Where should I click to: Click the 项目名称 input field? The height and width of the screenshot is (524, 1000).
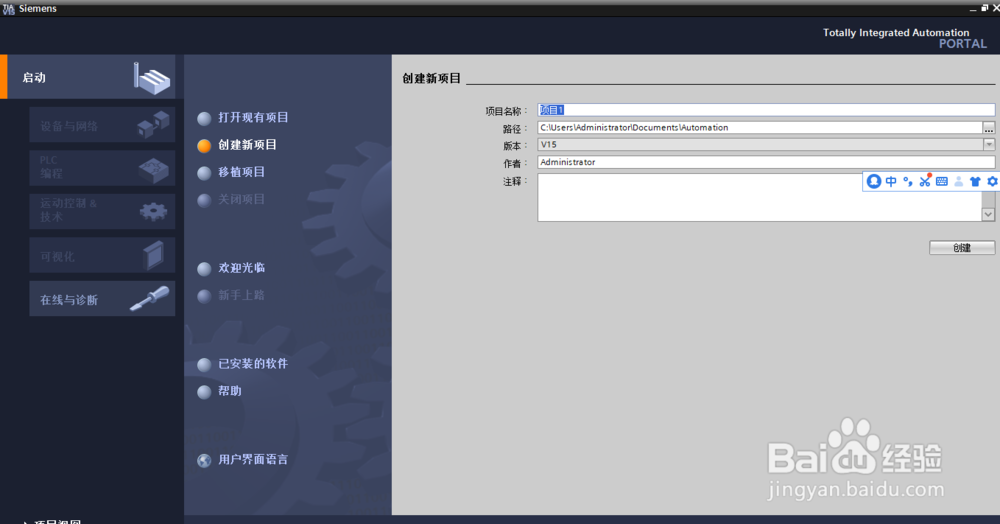tap(766, 110)
